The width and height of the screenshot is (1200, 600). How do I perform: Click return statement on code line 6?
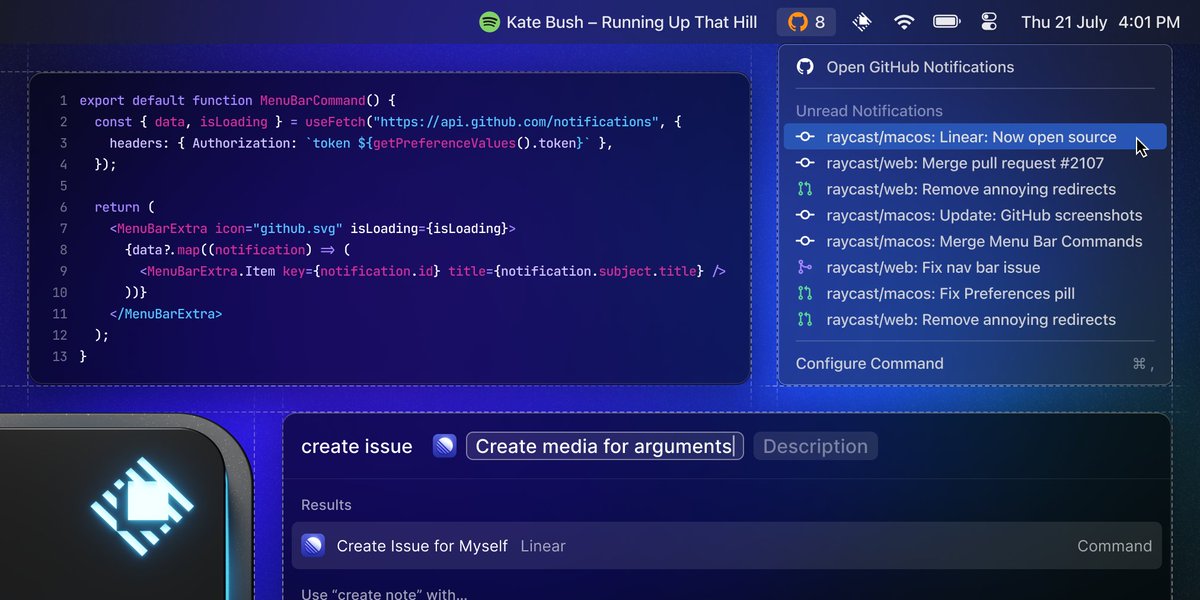(125, 207)
